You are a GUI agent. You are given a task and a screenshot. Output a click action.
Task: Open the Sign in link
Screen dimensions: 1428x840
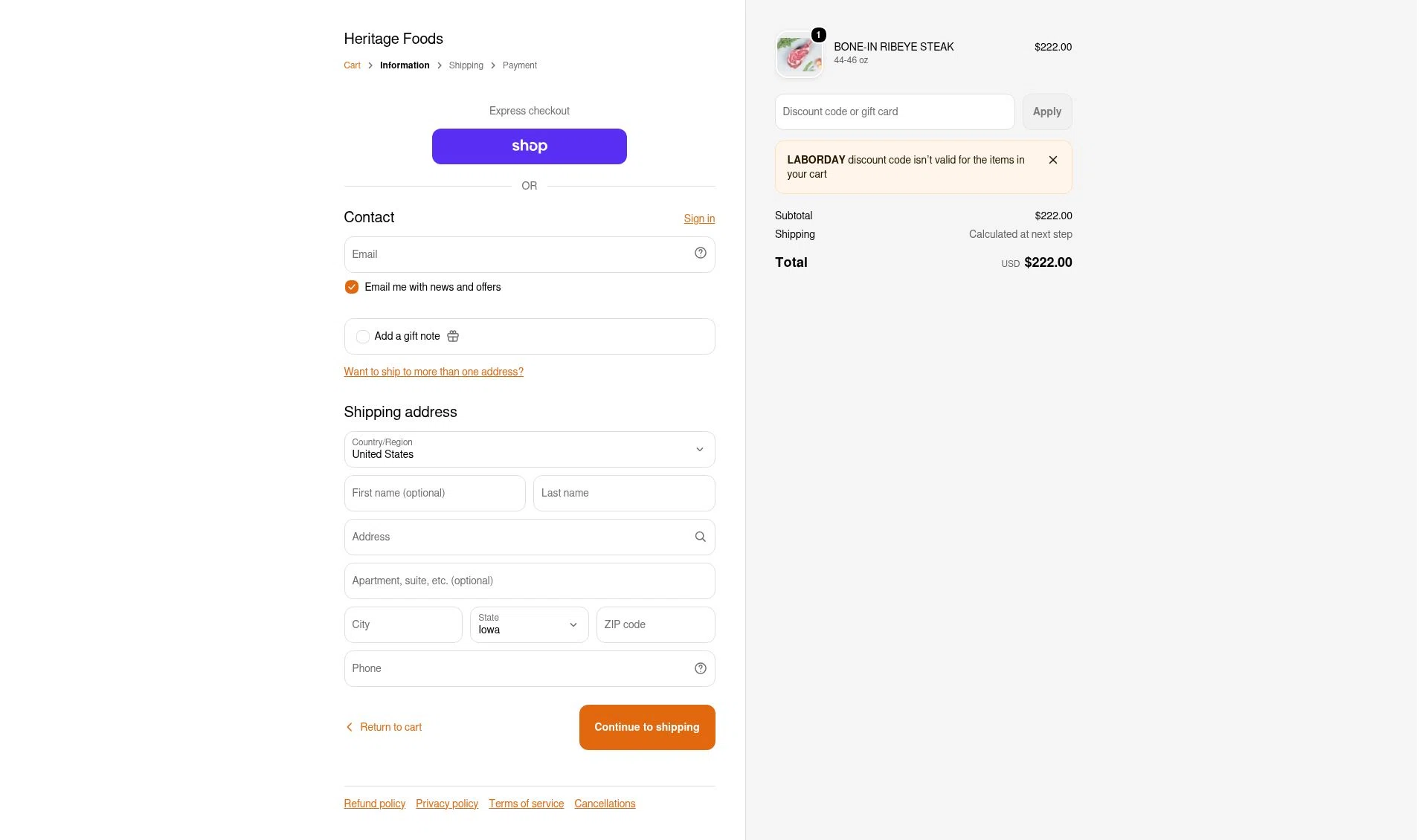pyautogui.click(x=699, y=219)
